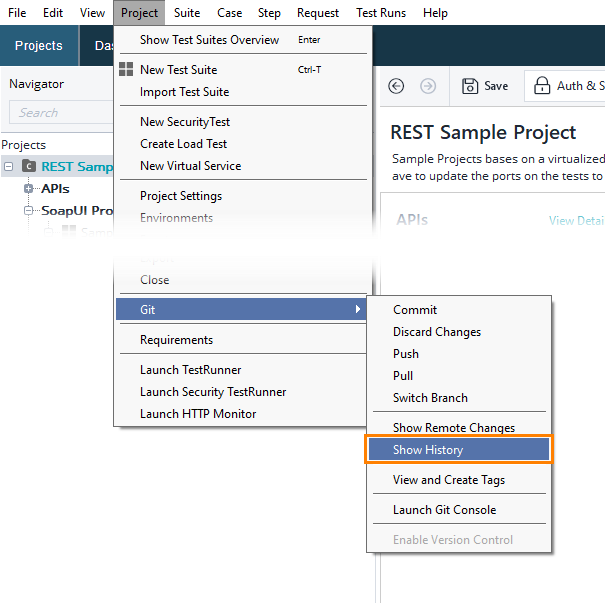The width and height of the screenshot is (605, 603).
Task: Open the Test Runs menu
Action: 381,13
